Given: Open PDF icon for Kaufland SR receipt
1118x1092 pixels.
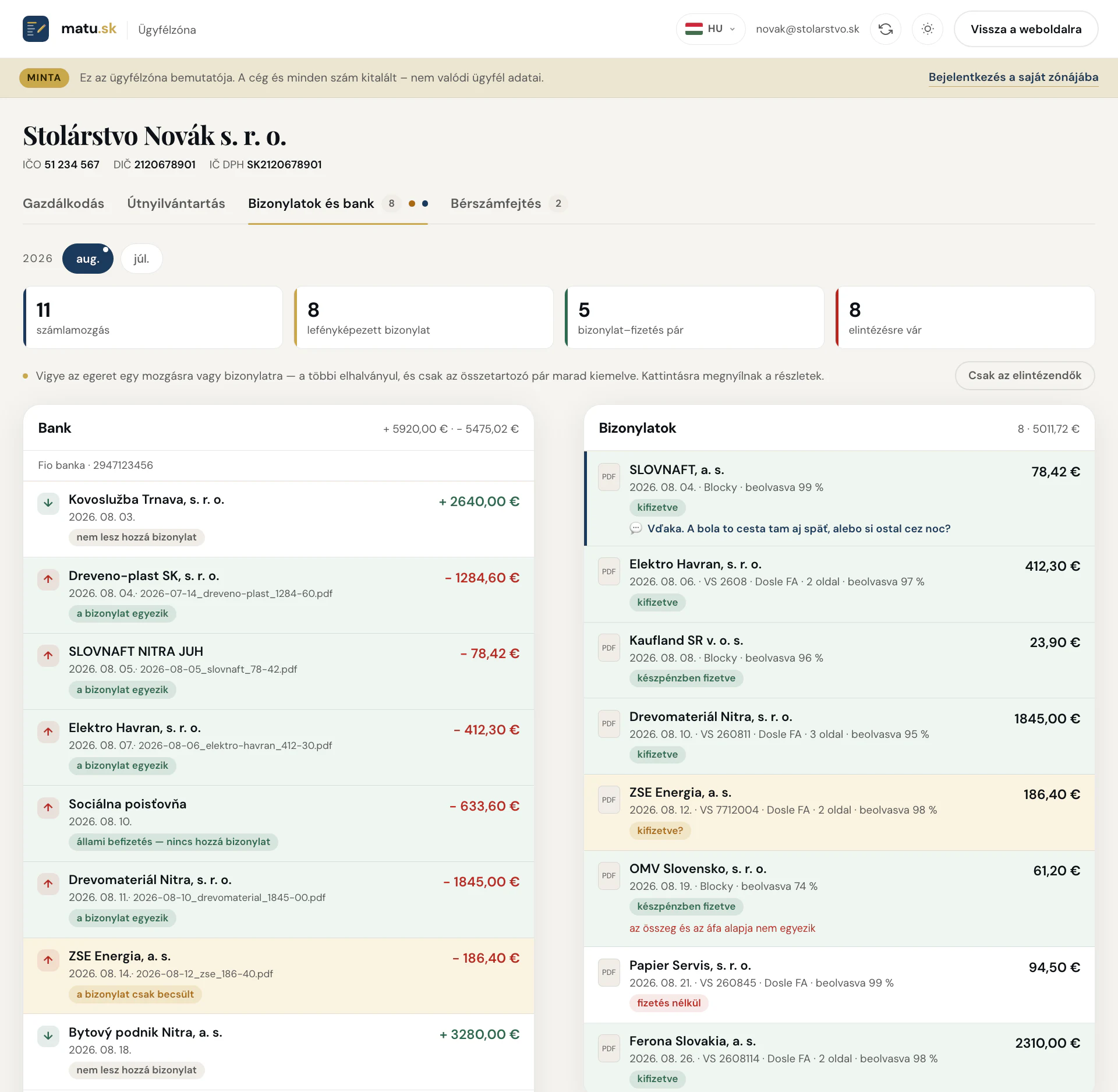Looking at the screenshot, I should click(609, 648).
